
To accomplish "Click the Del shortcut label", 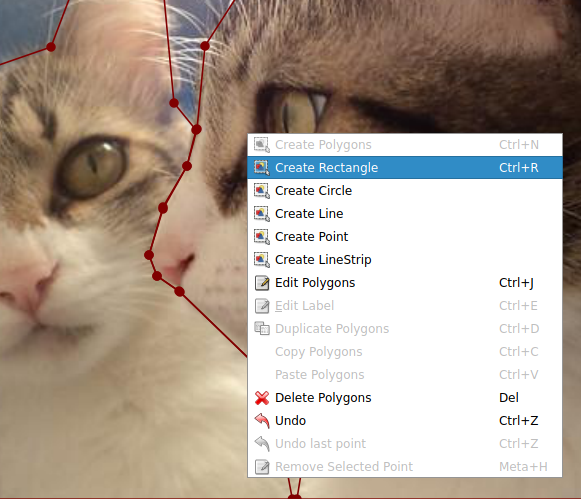I will pos(509,397).
